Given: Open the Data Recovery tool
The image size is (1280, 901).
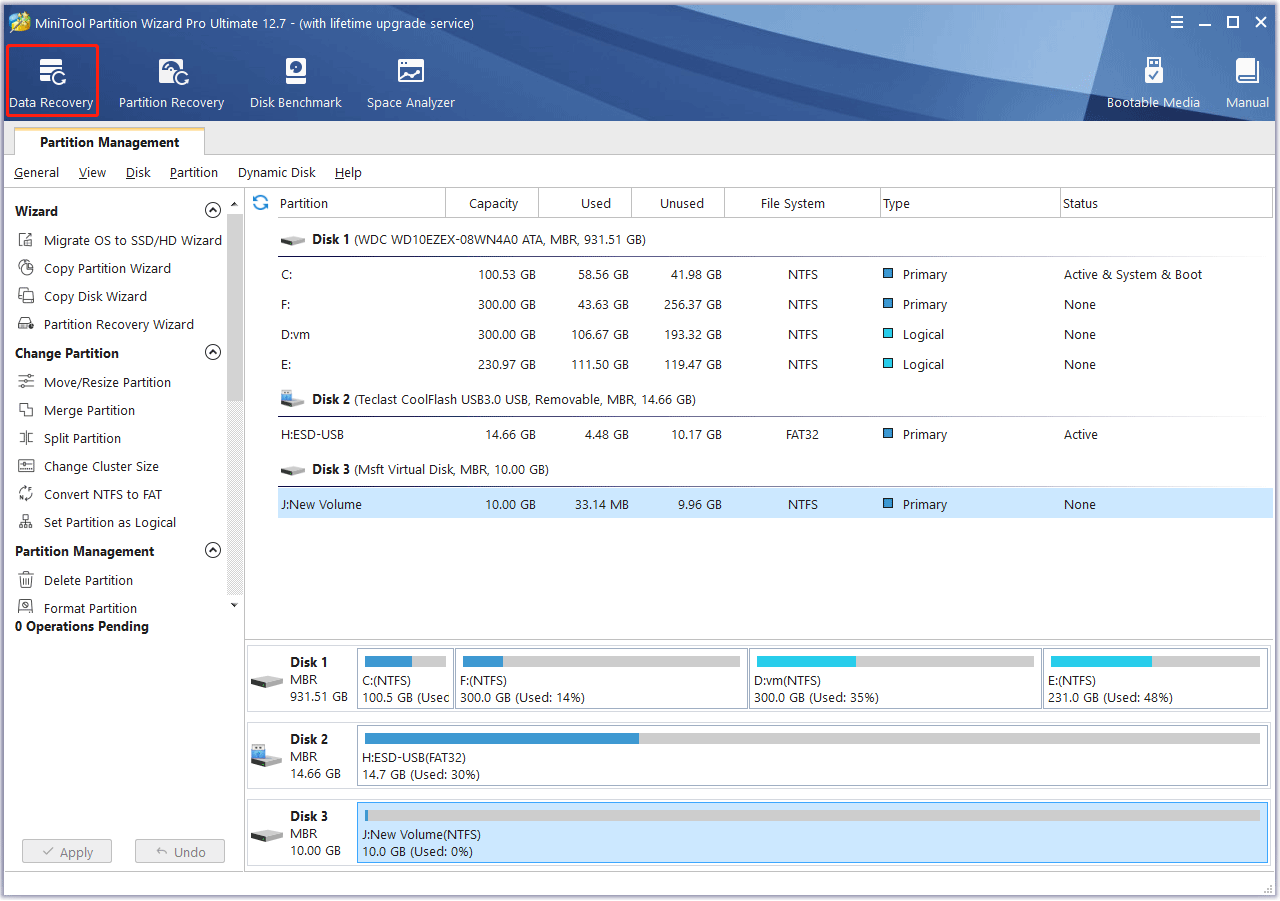Looking at the screenshot, I should (x=52, y=83).
